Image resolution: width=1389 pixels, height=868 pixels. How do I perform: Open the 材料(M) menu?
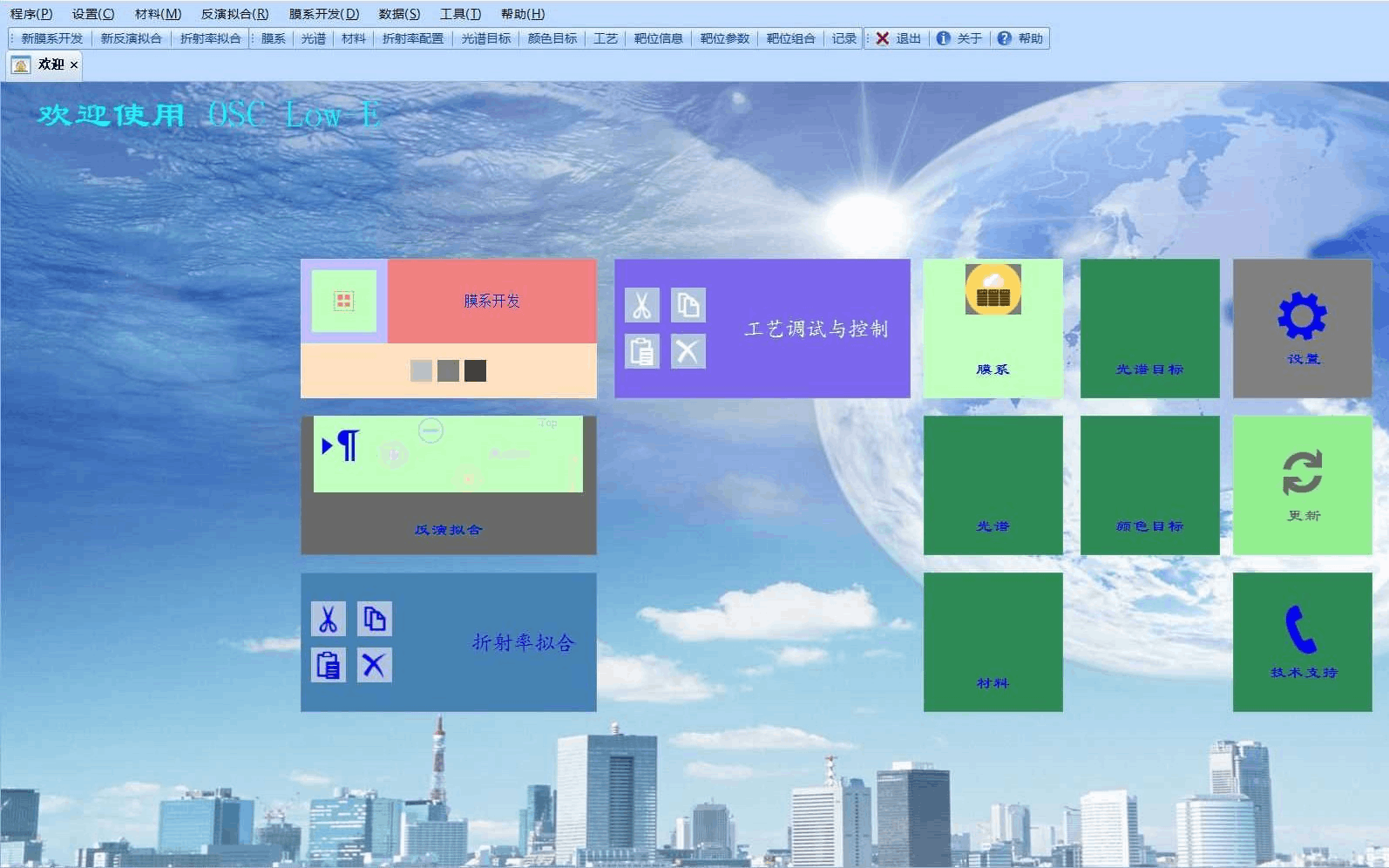tap(158, 14)
